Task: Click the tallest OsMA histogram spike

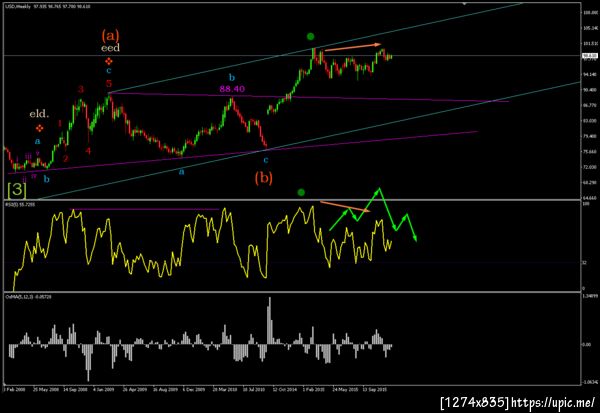Action: tap(270, 321)
